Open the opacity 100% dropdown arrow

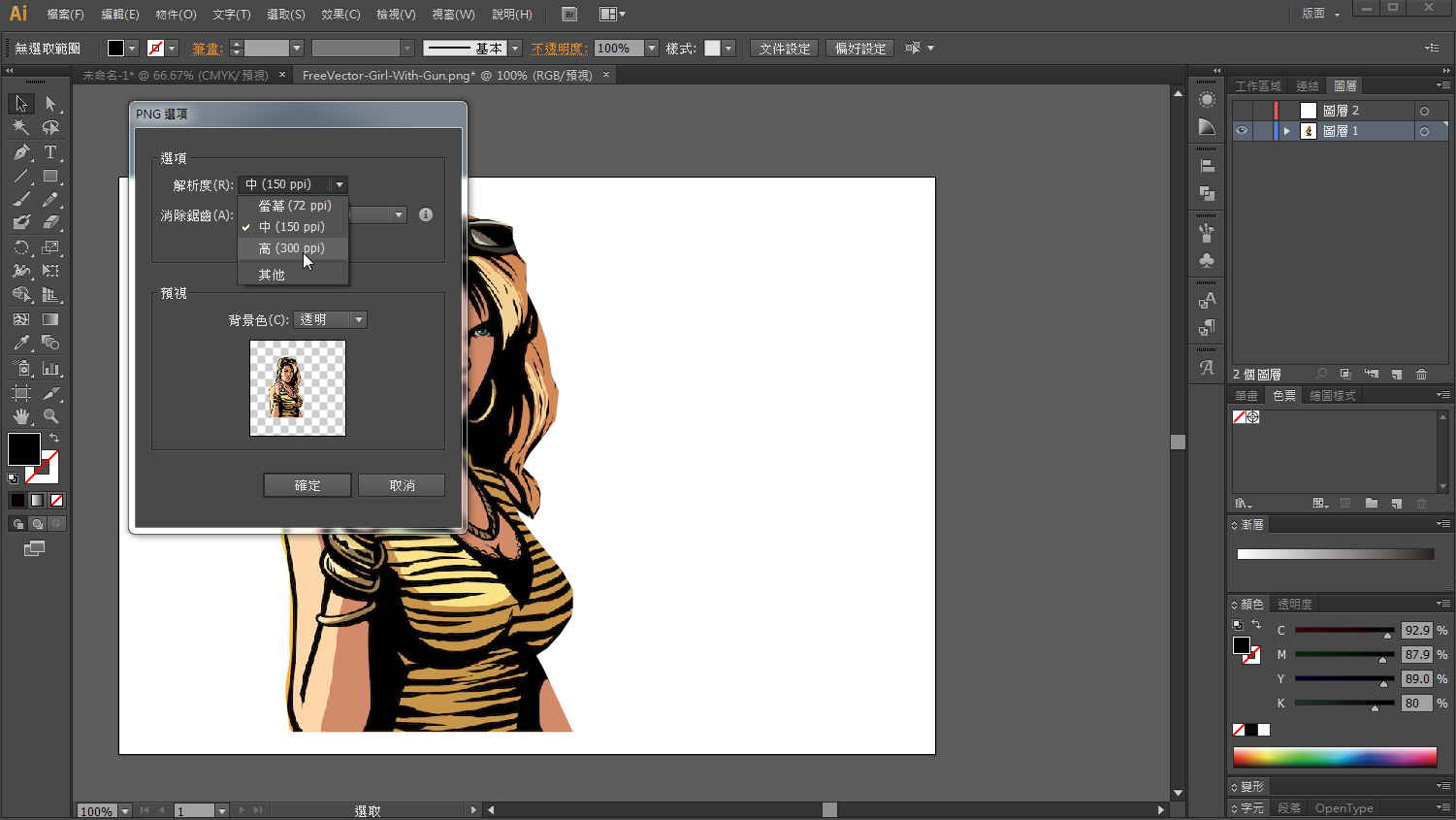[652, 49]
